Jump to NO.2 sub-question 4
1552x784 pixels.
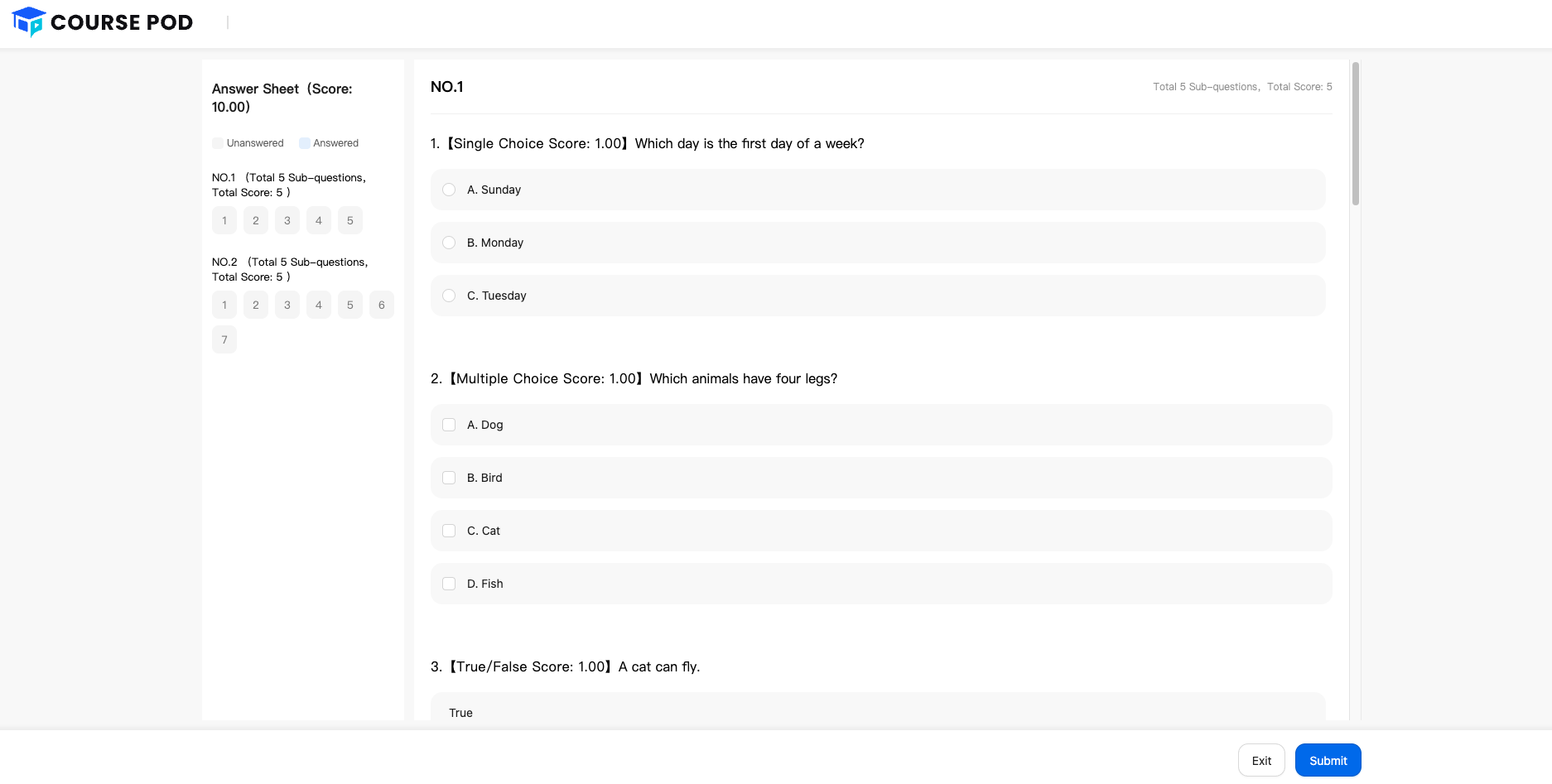click(319, 305)
